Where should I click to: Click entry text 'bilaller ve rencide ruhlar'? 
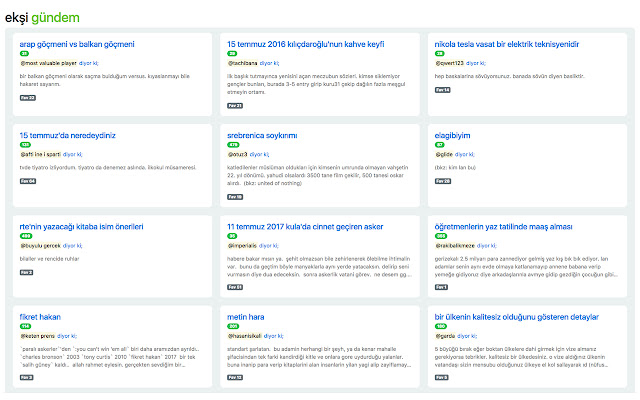click(49, 259)
